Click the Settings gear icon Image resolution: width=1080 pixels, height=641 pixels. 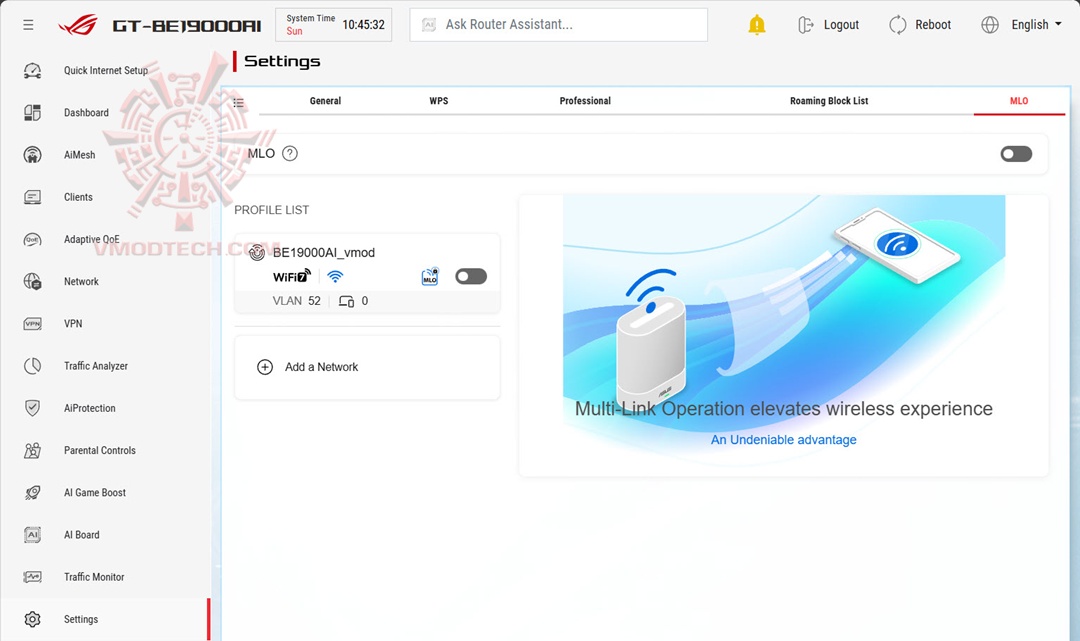(x=32, y=619)
